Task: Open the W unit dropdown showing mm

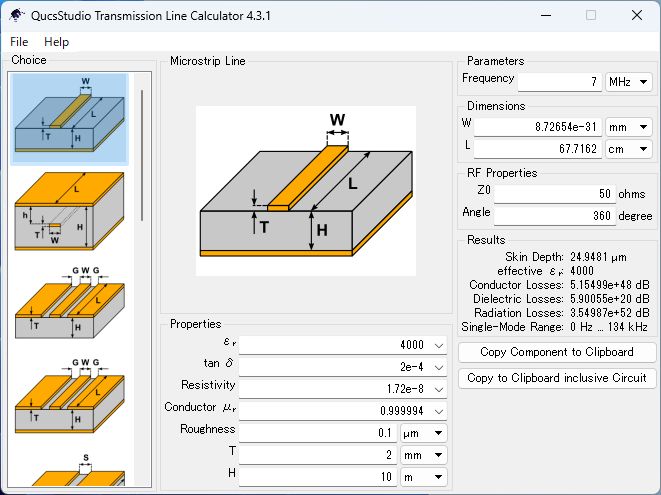Action: (x=629, y=127)
